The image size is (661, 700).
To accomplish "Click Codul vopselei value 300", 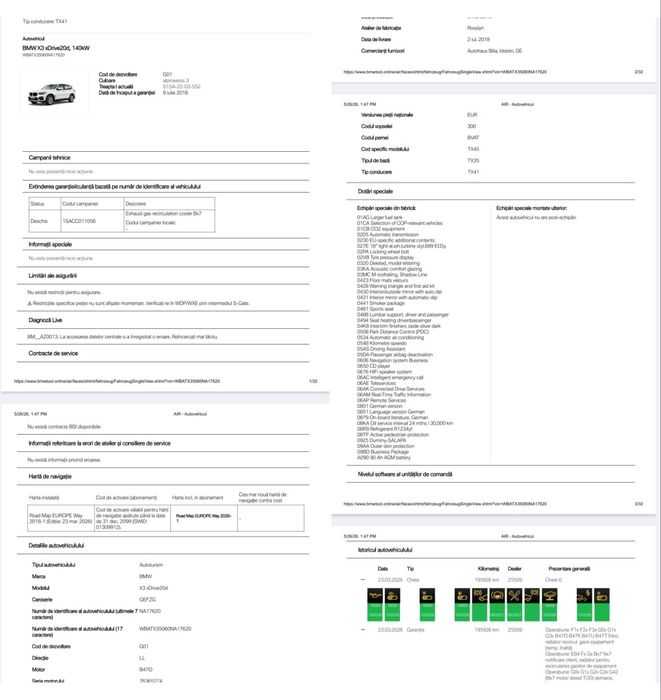I will click(x=471, y=126).
